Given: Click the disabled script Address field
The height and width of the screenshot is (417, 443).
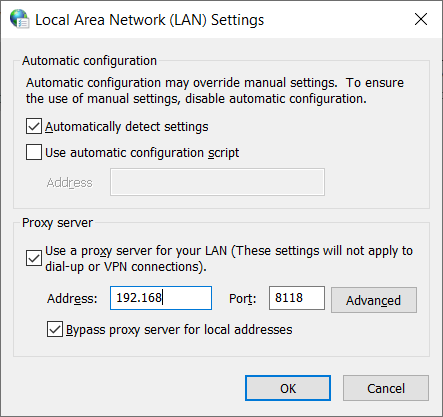Looking at the screenshot, I should click(217, 182).
